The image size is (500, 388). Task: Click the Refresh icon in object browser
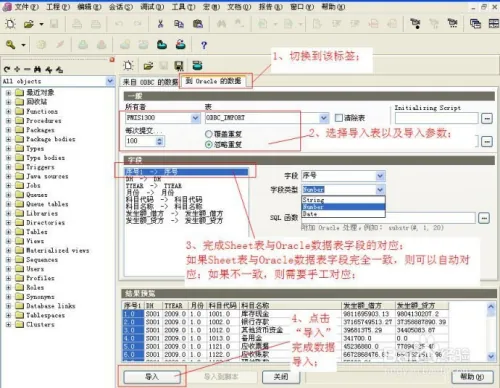pos(7,69)
